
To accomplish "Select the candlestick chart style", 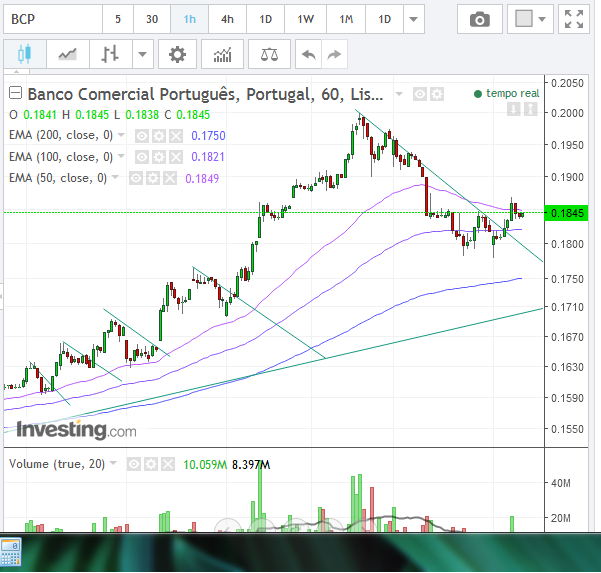I will [25, 55].
